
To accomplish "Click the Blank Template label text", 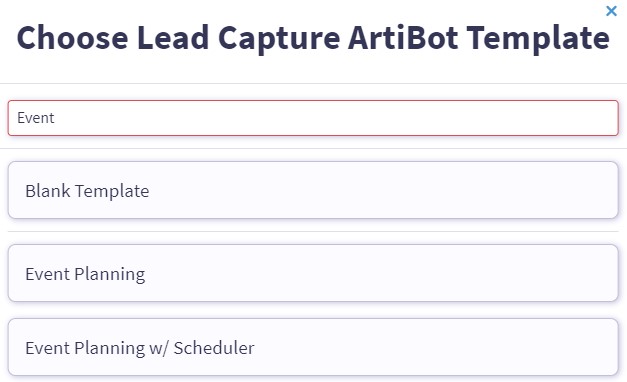I will click(87, 191).
